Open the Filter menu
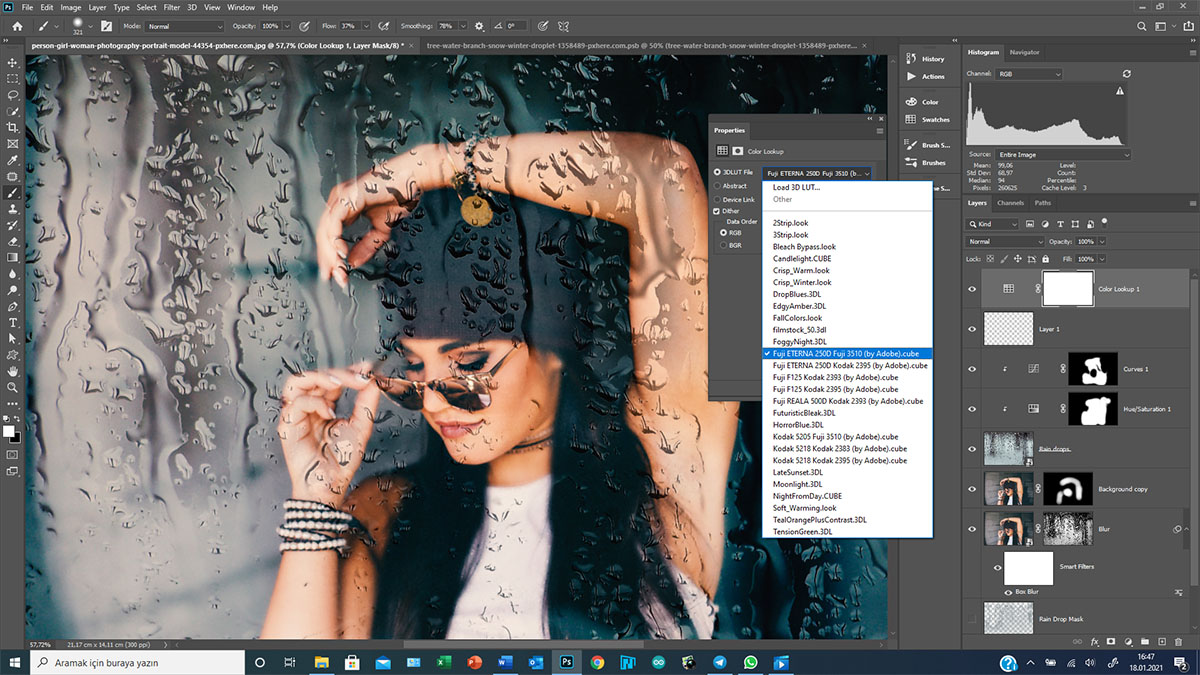The width and height of the screenshot is (1200, 675). 172,7
